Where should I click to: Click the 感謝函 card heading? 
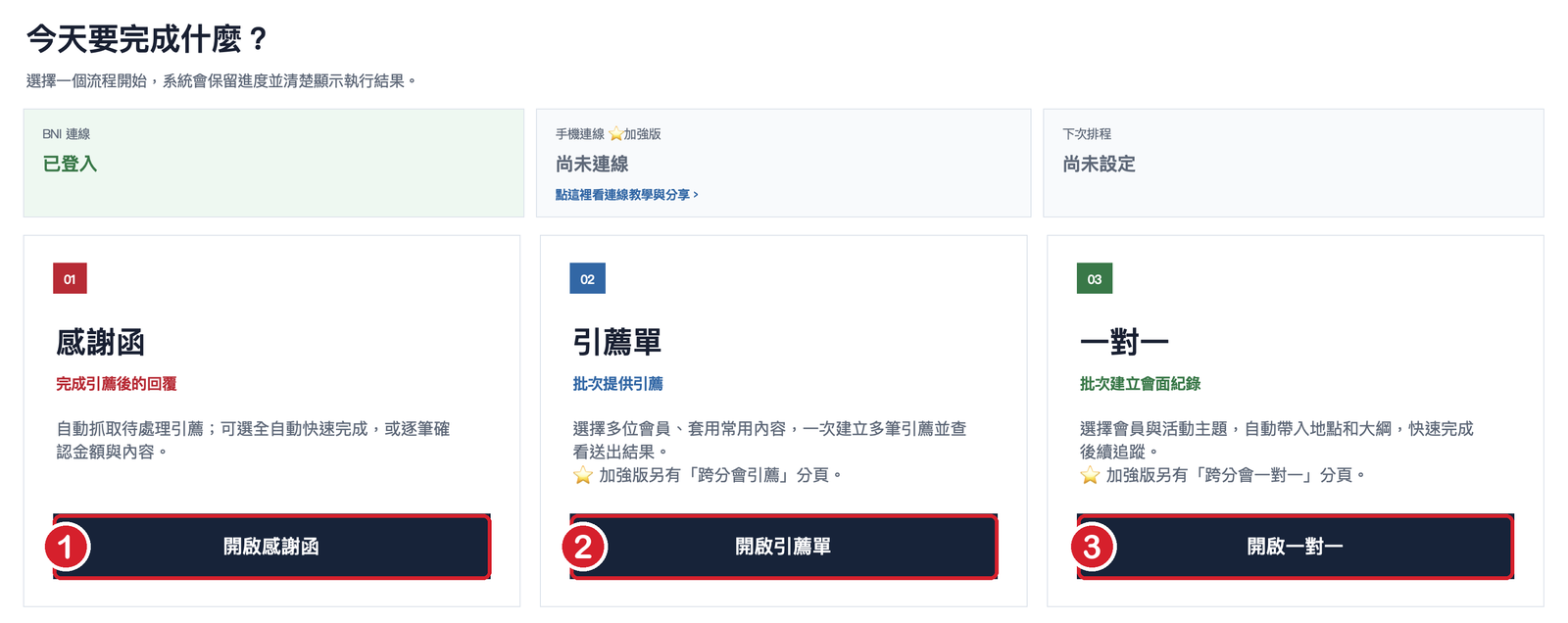click(100, 343)
